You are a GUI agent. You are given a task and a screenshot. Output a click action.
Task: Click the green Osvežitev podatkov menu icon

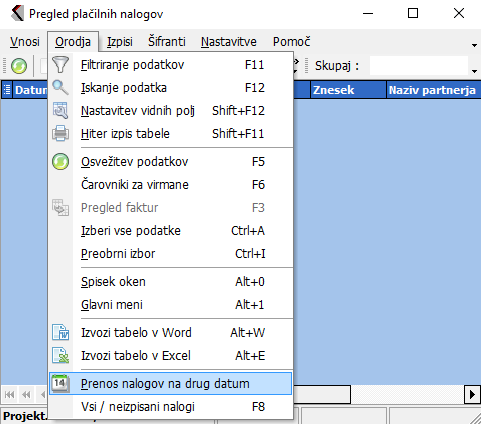click(x=60, y=162)
